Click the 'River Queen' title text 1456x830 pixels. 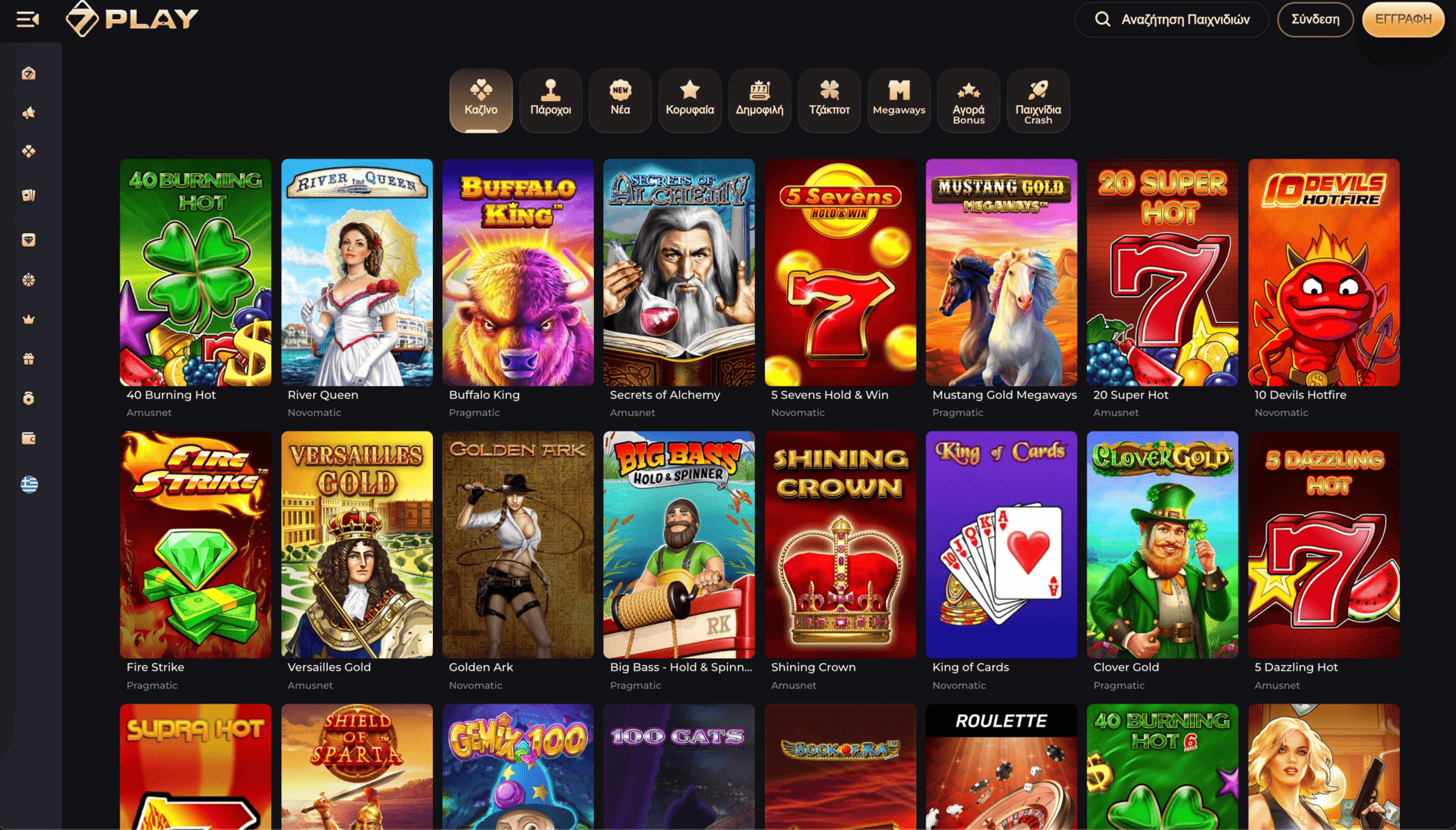coord(323,395)
